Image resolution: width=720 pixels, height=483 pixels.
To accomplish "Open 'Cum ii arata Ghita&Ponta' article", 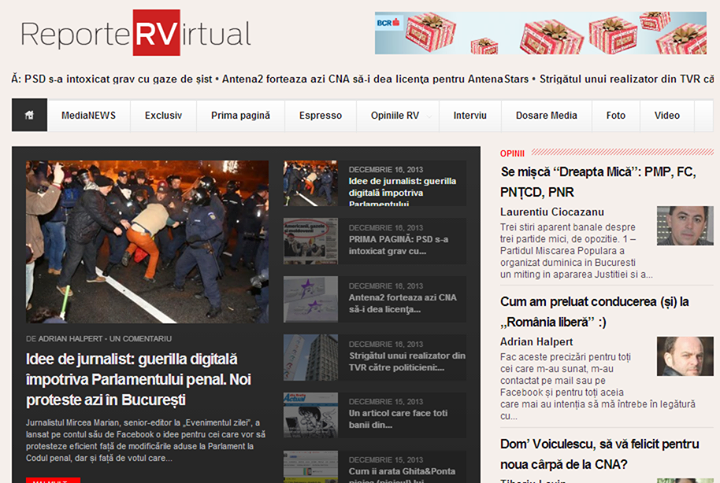I will pyautogui.click(x=402, y=475).
